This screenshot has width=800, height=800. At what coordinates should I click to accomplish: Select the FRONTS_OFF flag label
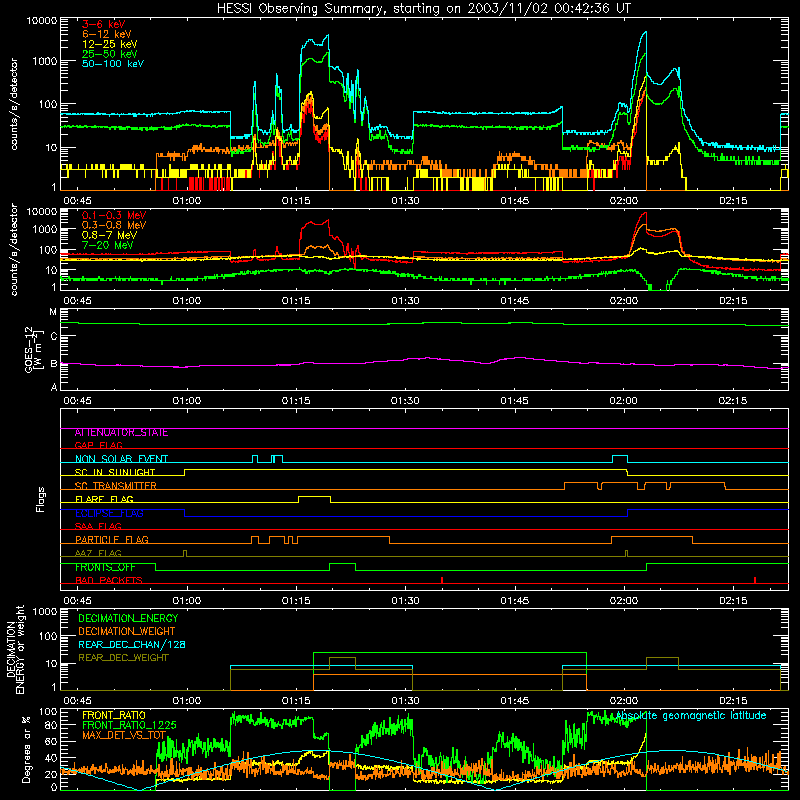click(105, 567)
